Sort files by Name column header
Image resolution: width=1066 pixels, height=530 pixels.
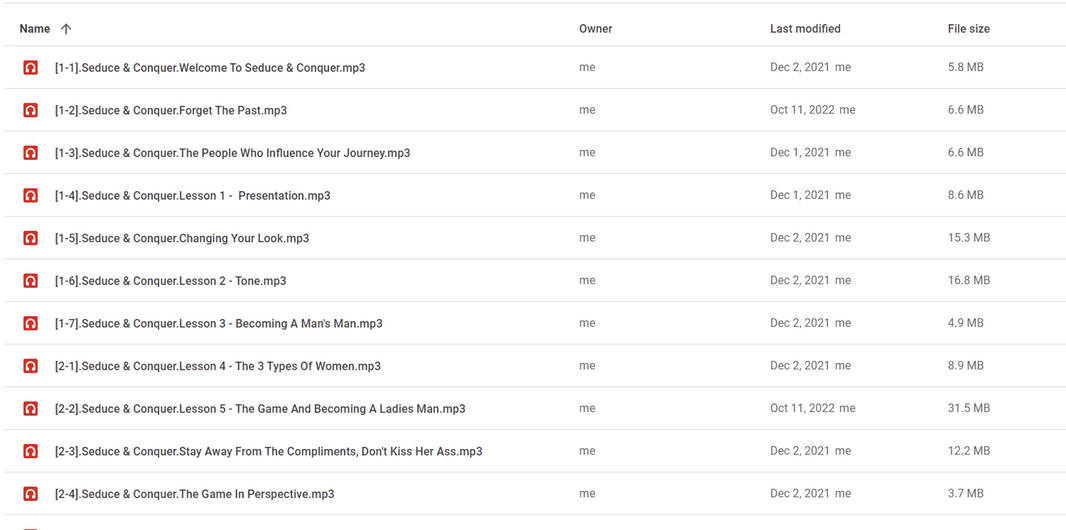click(35, 29)
